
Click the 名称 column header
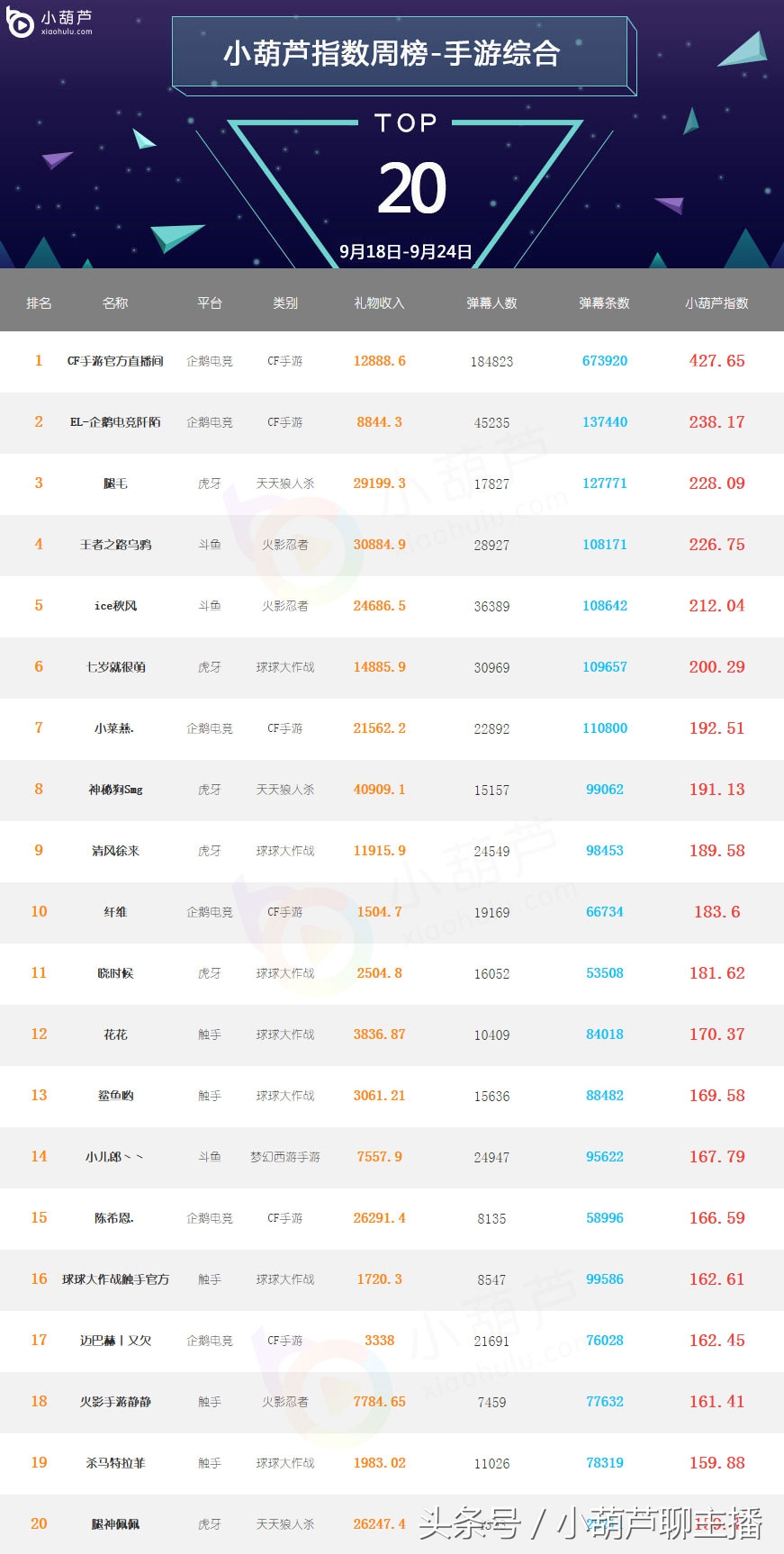[115, 303]
